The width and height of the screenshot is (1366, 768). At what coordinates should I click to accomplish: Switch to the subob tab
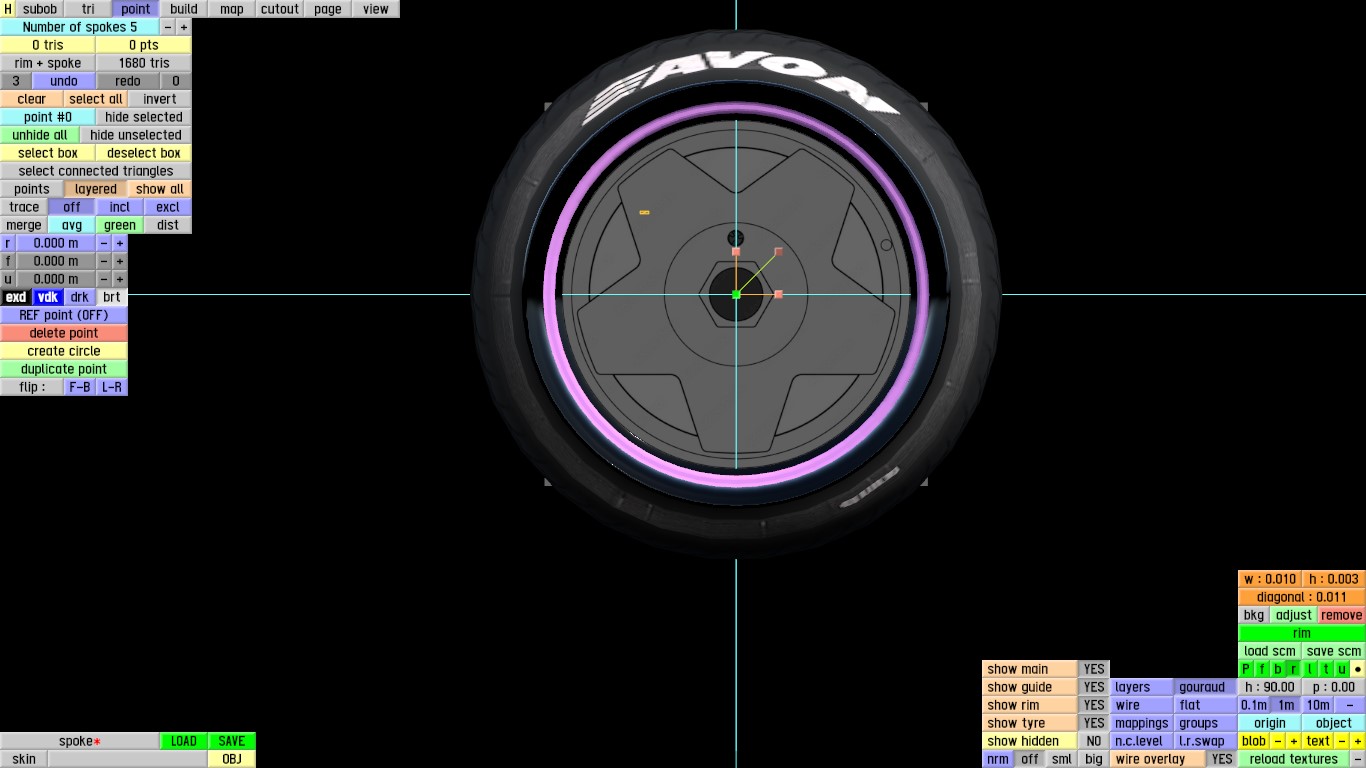click(40, 9)
